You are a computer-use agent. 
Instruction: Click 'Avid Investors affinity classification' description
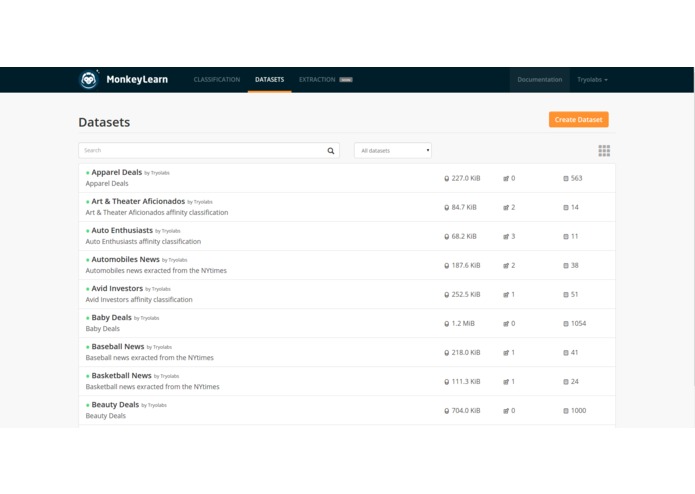[139, 300]
